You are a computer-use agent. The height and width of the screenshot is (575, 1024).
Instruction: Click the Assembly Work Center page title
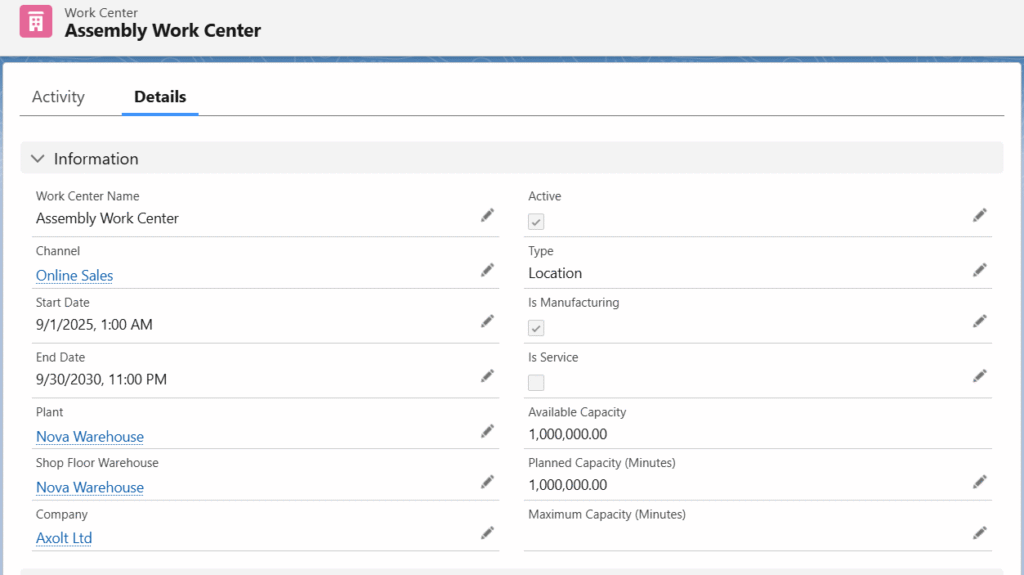pos(163,31)
